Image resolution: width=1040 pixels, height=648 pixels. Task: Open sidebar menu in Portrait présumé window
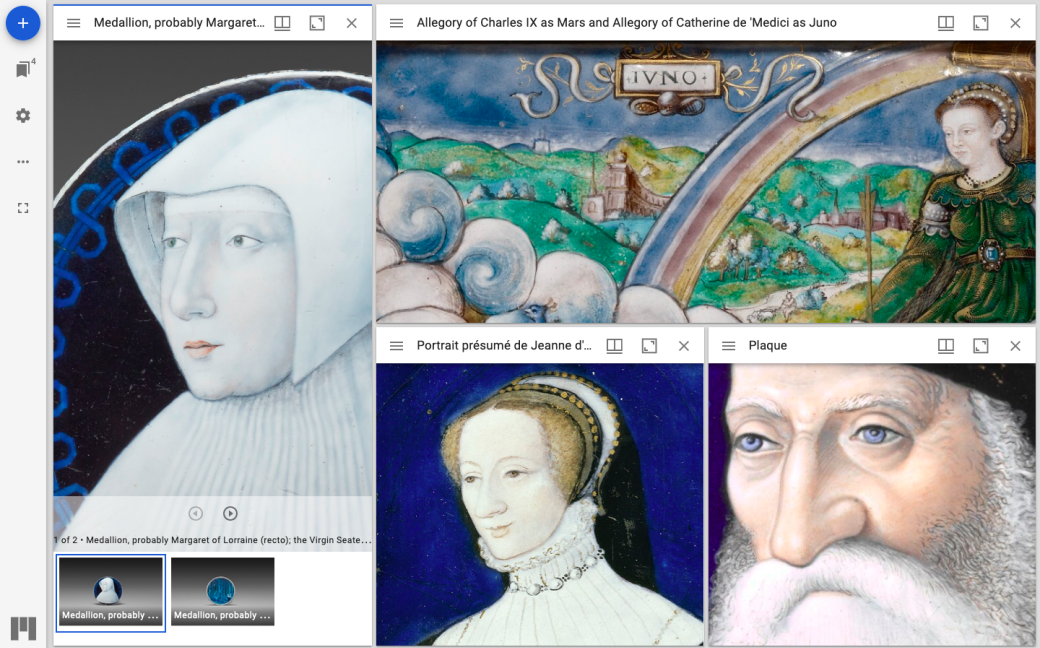tap(396, 346)
